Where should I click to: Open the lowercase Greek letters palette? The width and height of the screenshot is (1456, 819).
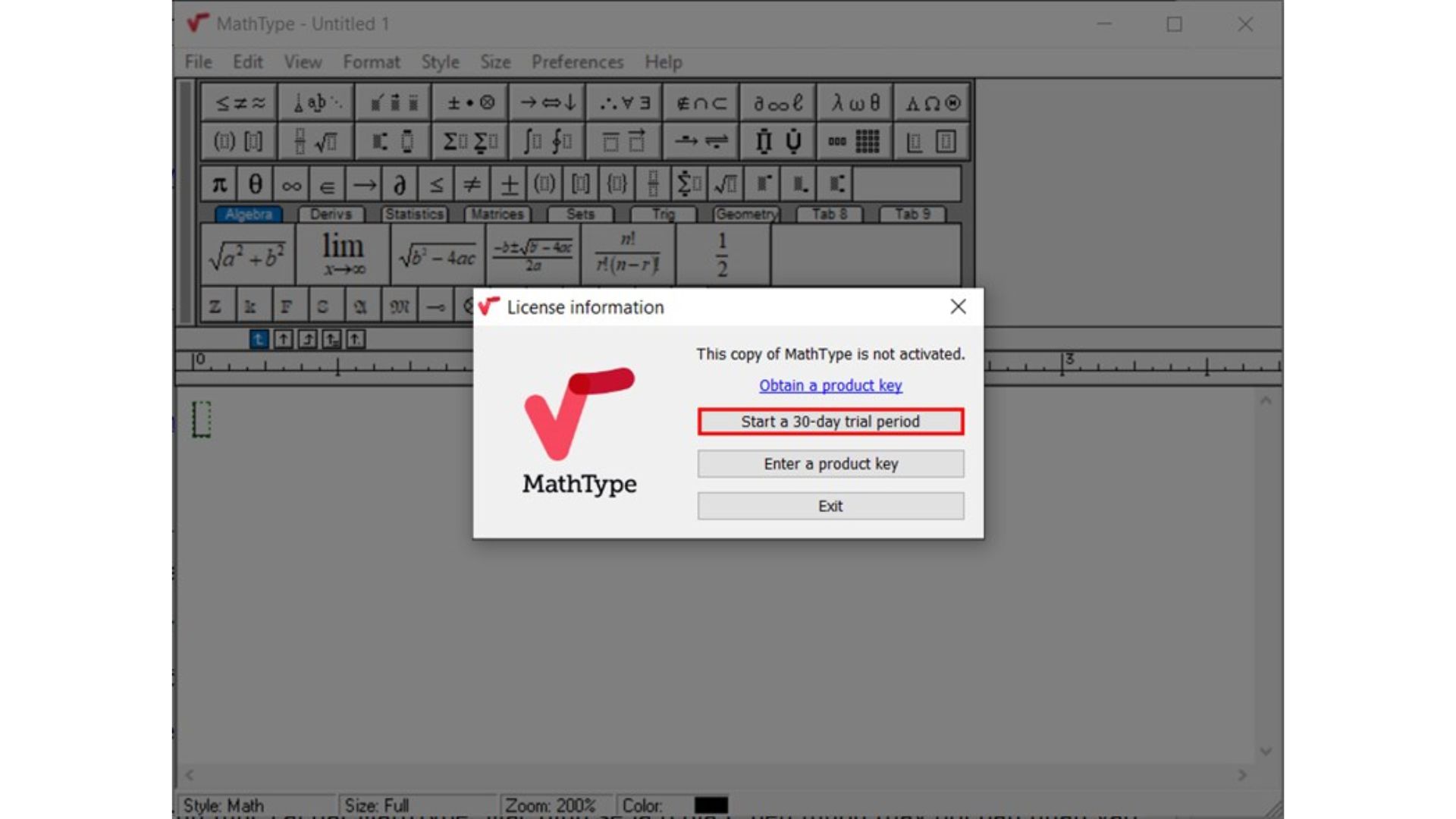click(855, 102)
